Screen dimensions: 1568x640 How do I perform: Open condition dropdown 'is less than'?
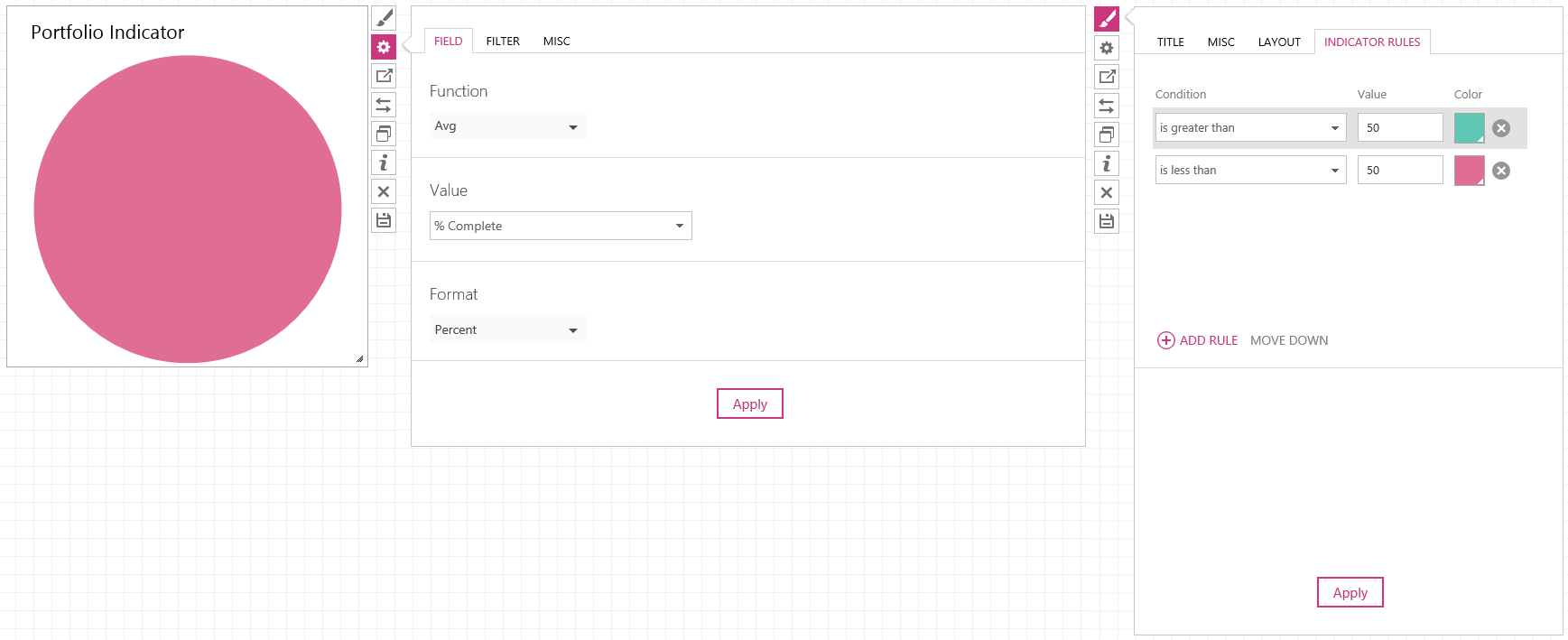(1250, 170)
